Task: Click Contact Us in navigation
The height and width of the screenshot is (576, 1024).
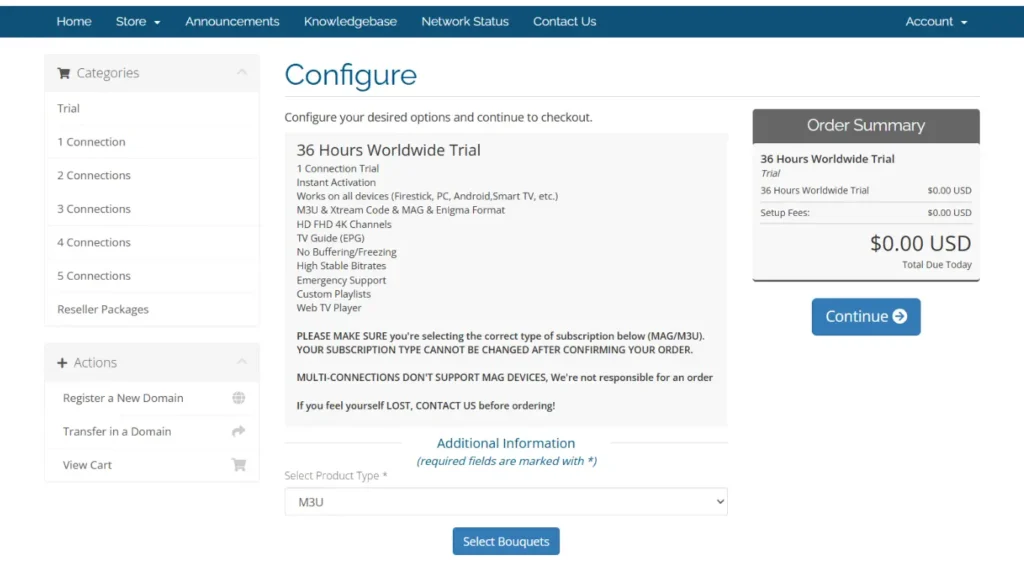Action: coord(564,22)
